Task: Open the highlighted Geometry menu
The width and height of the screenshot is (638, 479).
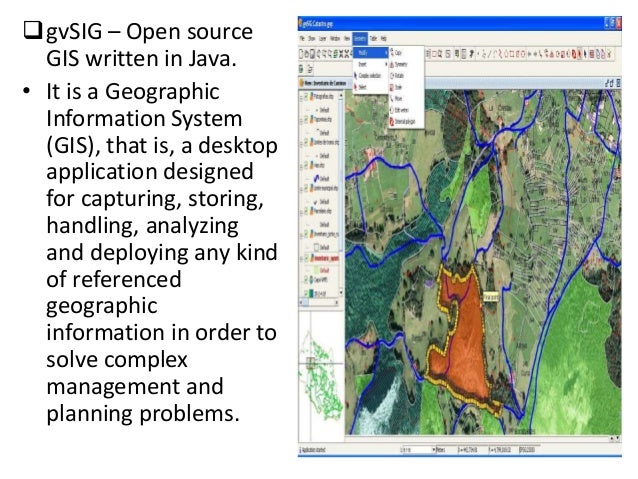Action: click(360, 39)
